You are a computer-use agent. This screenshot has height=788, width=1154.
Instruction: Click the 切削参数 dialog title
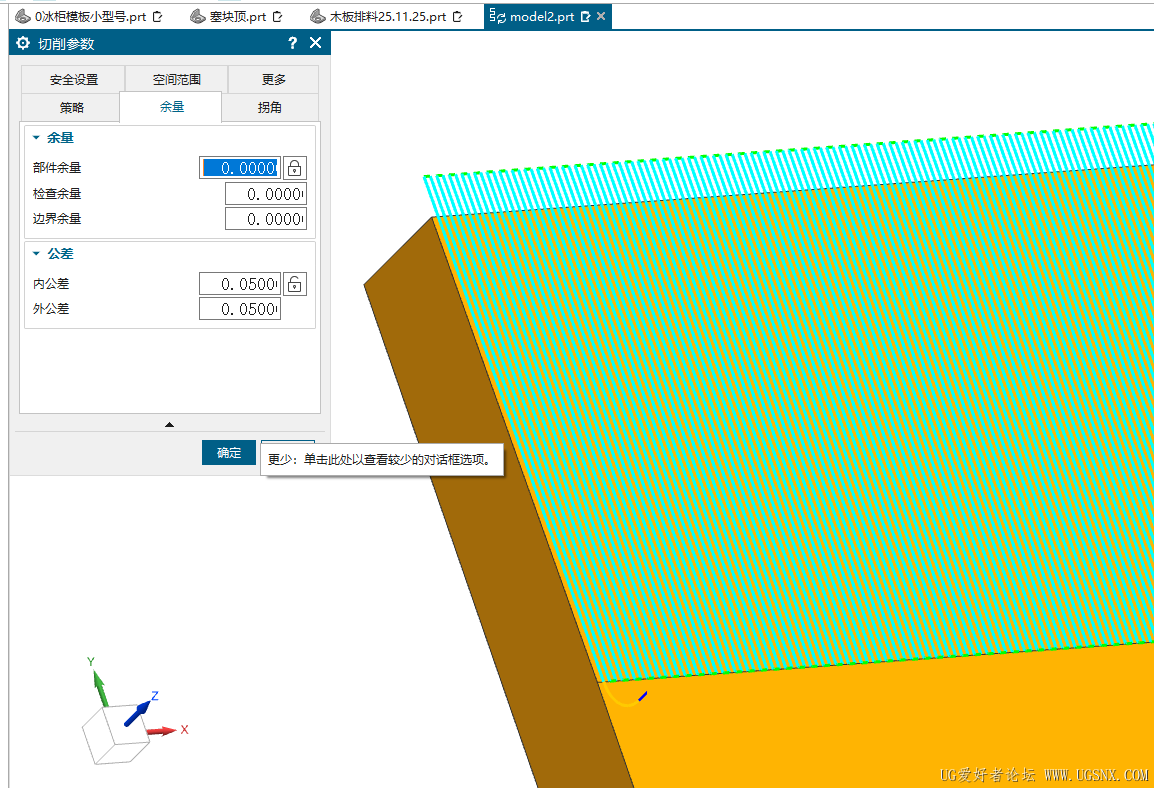(66, 43)
